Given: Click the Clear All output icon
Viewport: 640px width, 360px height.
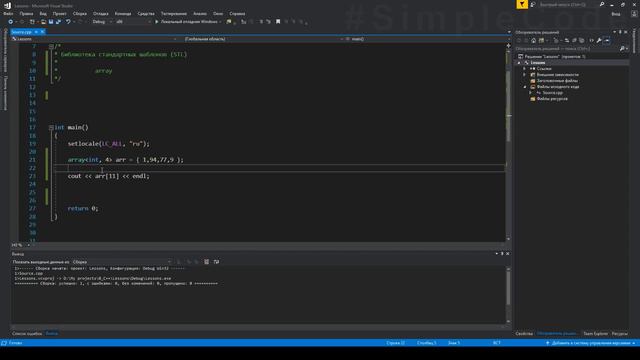Looking at the screenshot, I should (207, 262).
